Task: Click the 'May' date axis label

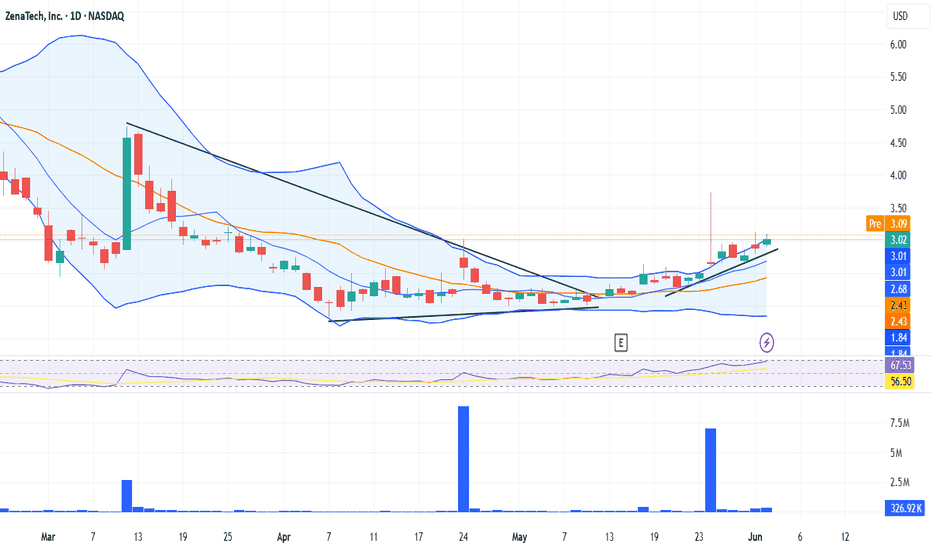Action: [x=519, y=537]
